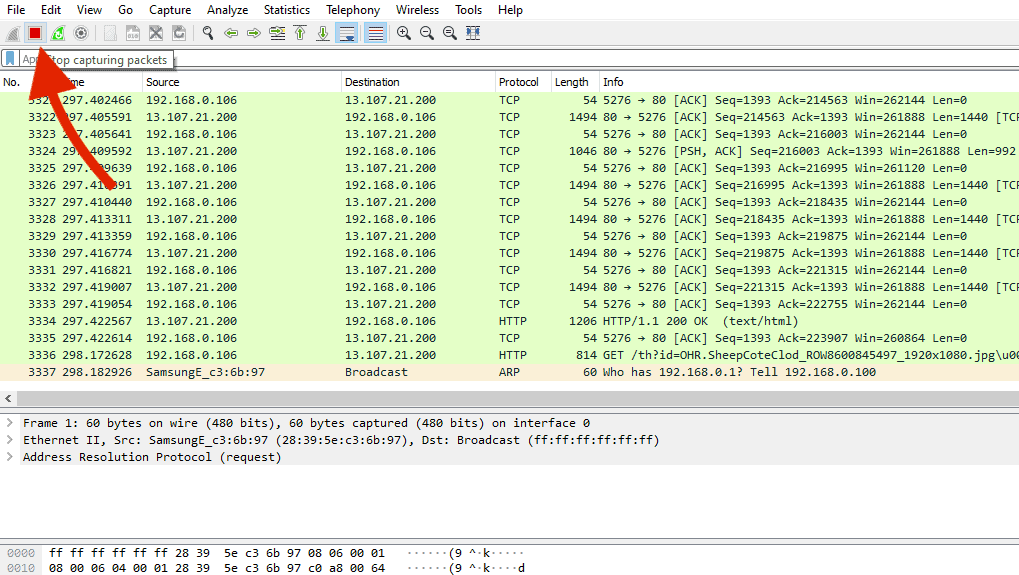1019x575 pixels.
Task: Open the Go menu
Action: coord(125,10)
